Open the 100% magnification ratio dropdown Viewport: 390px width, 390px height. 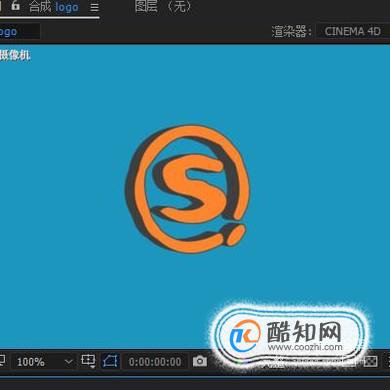click(x=43, y=362)
